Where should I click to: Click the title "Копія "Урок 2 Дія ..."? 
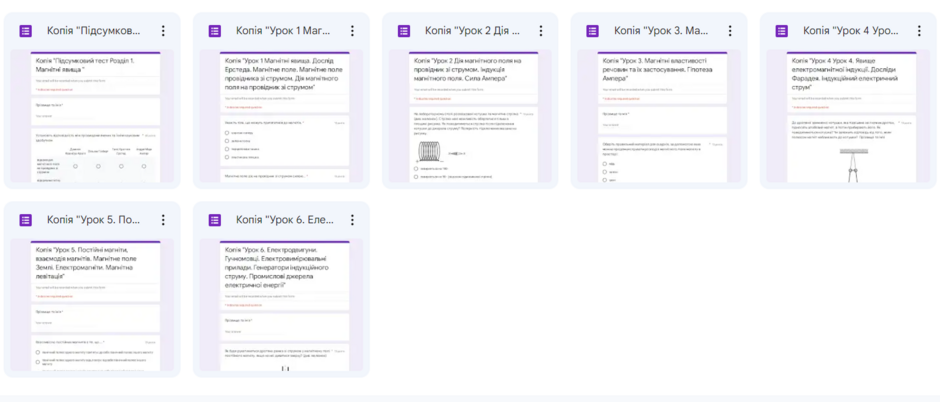click(x=472, y=31)
